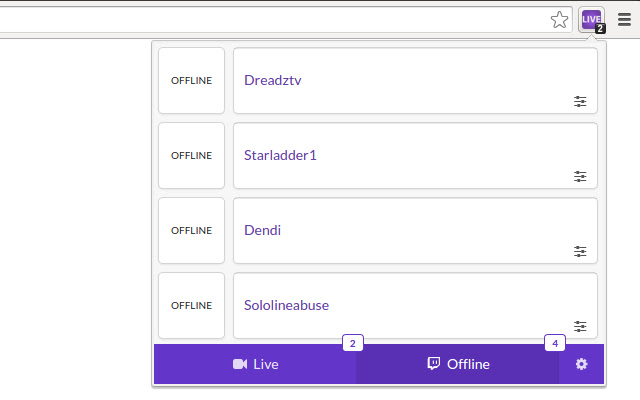Click the live count badge showing 2
Screen dimensions: 640x400
coord(352,343)
